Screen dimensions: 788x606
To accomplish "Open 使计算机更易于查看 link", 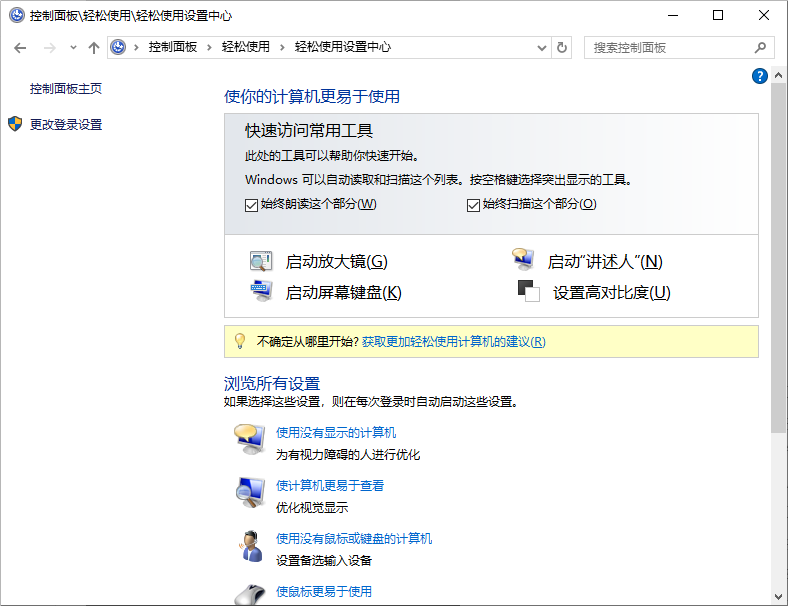I will (330, 485).
